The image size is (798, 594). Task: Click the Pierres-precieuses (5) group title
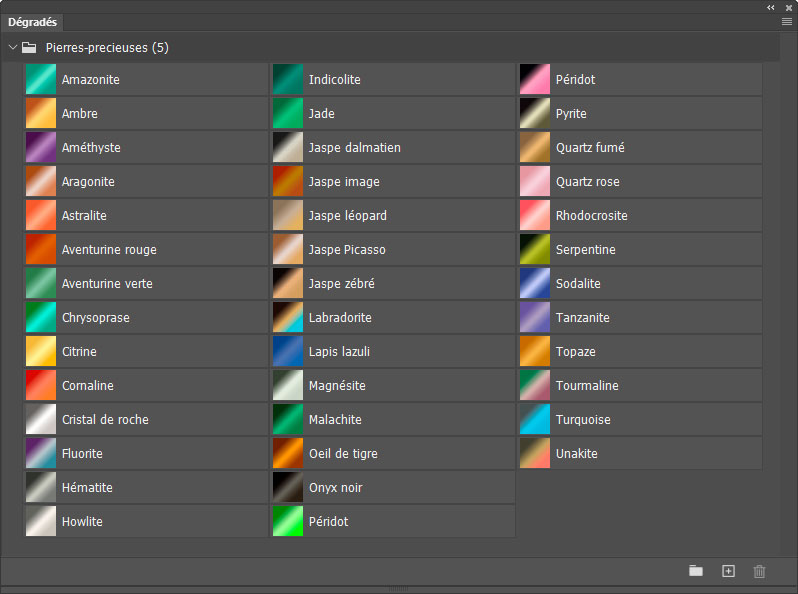(x=107, y=47)
